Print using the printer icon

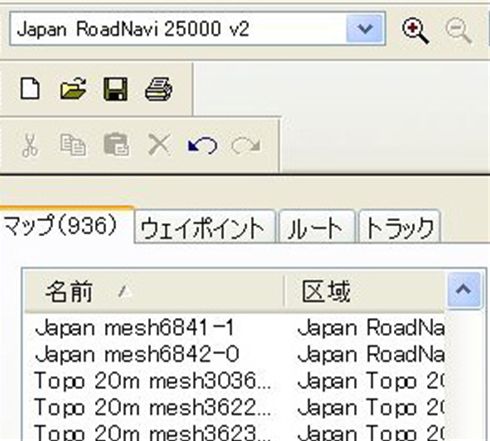tap(159, 89)
